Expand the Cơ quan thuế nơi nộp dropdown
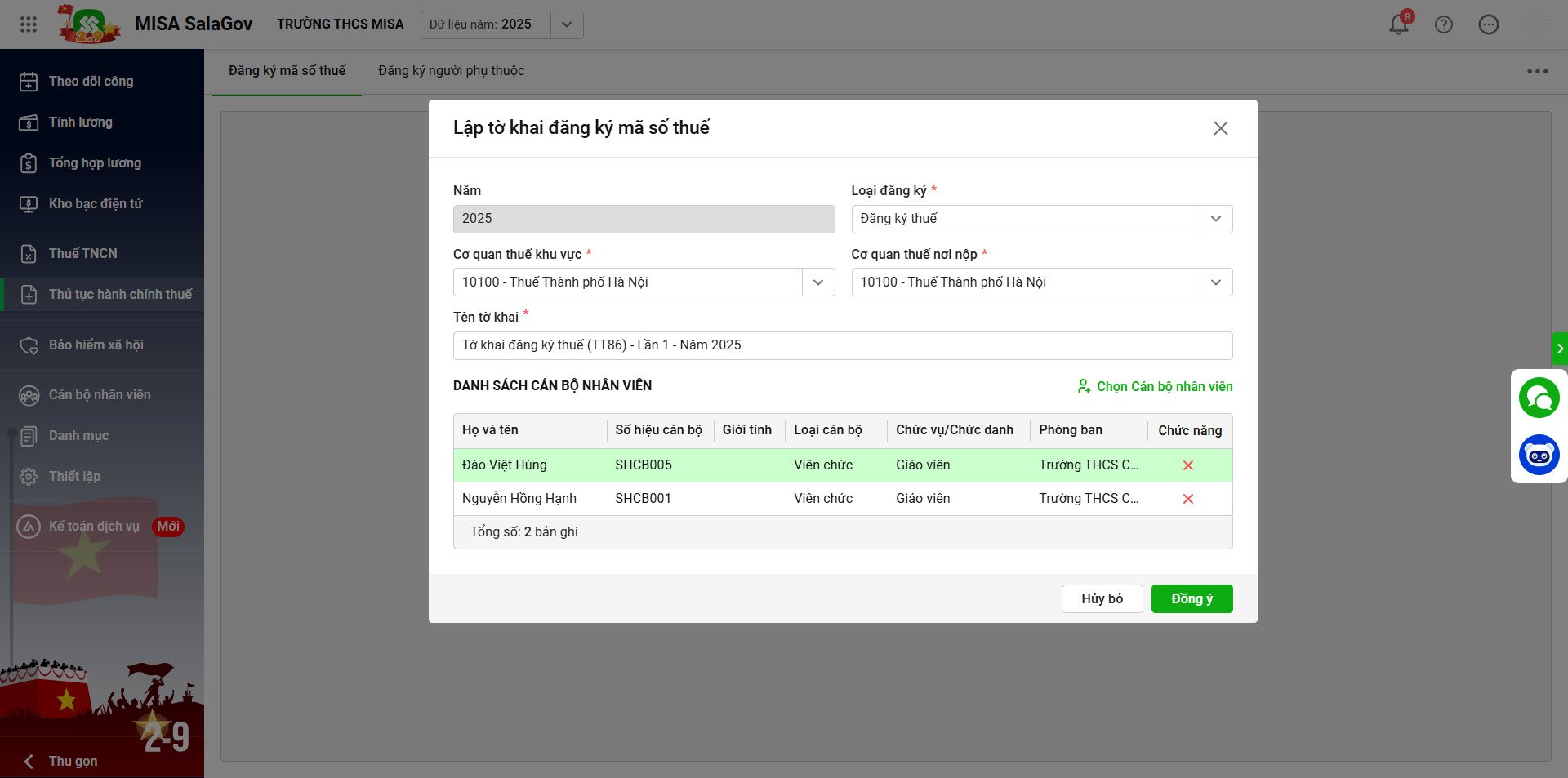The width and height of the screenshot is (1568, 778). click(1215, 282)
